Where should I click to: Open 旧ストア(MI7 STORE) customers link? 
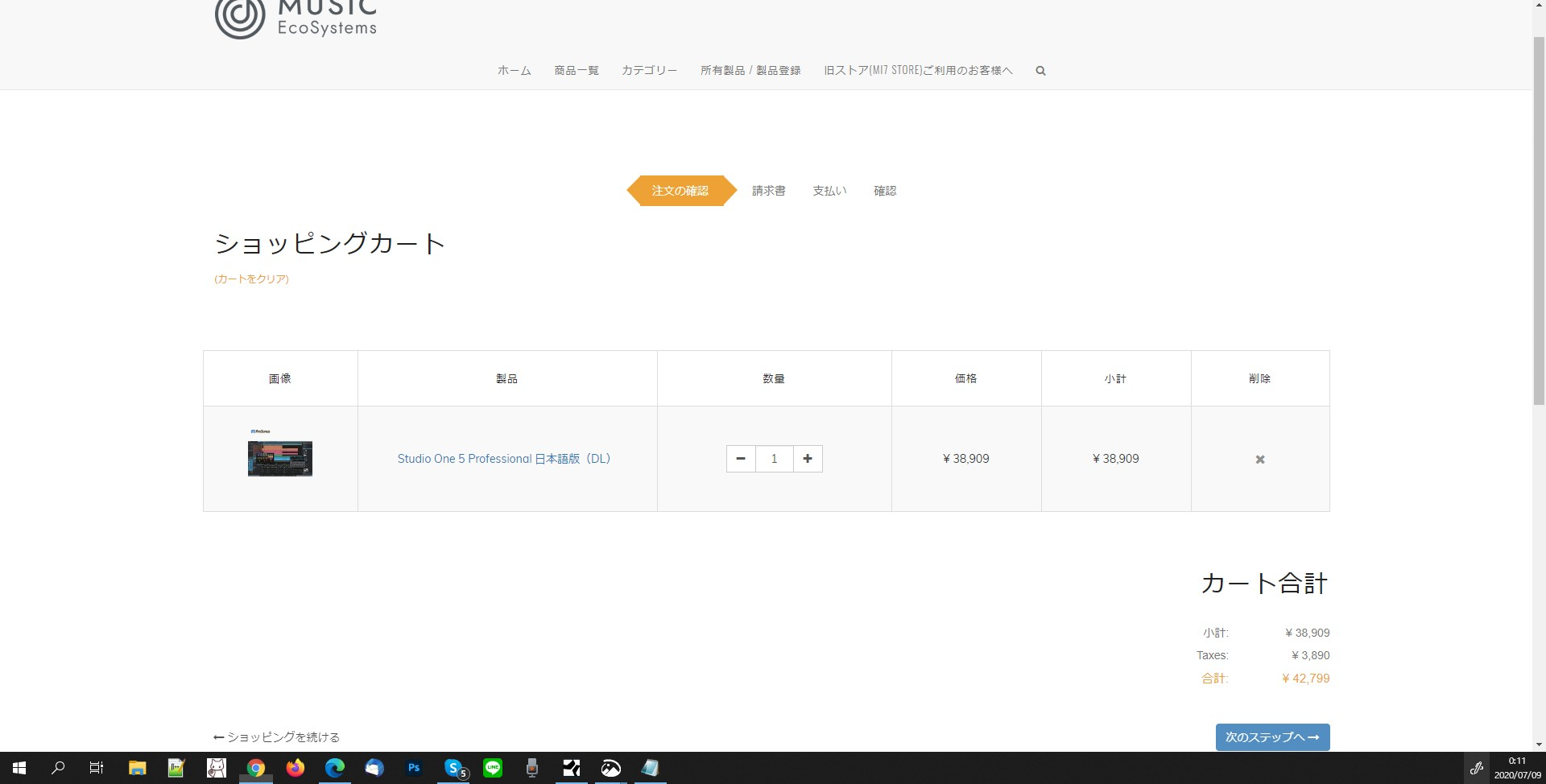918,71
